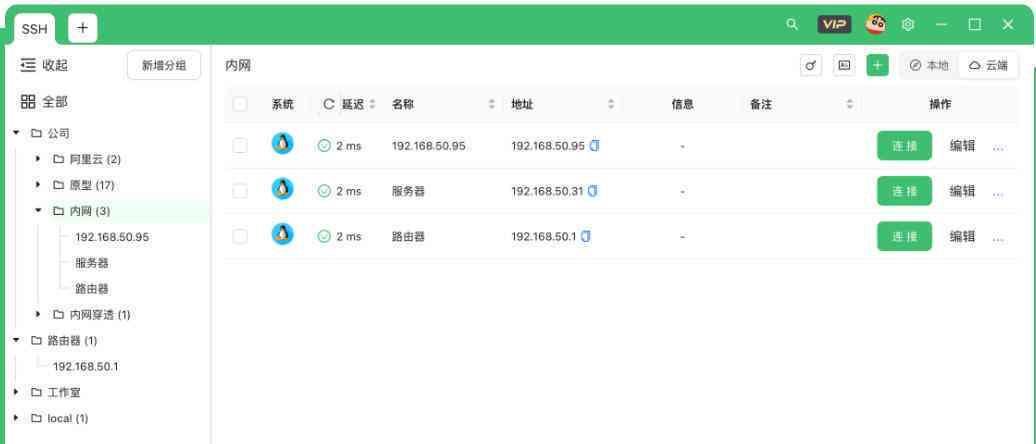This screenshot has height=444, width=1036.
Task: Open 工作室 group in sidebar
Action: [x=64, y=392]
